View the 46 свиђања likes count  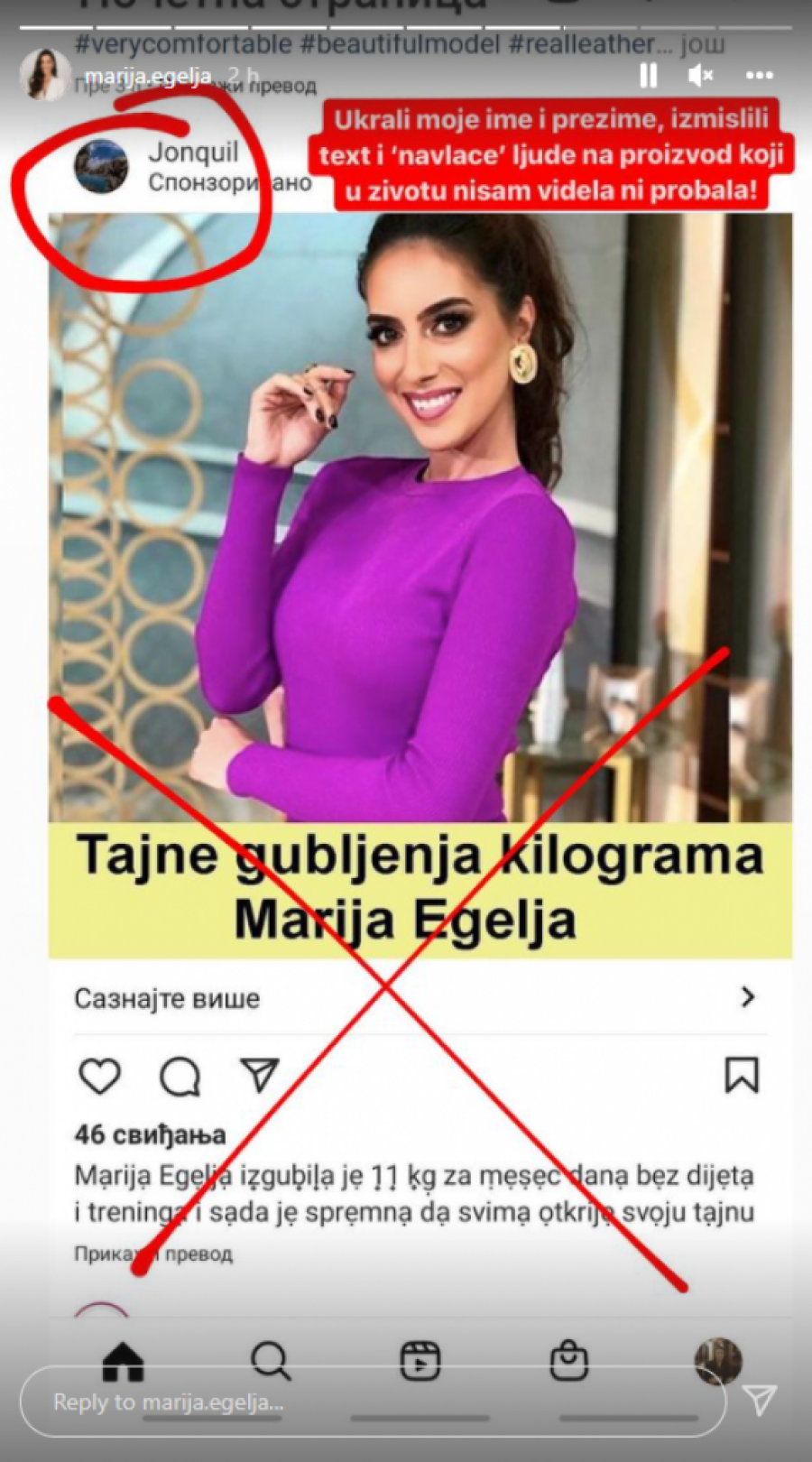pyautogui.click(x=150, y=1134)
